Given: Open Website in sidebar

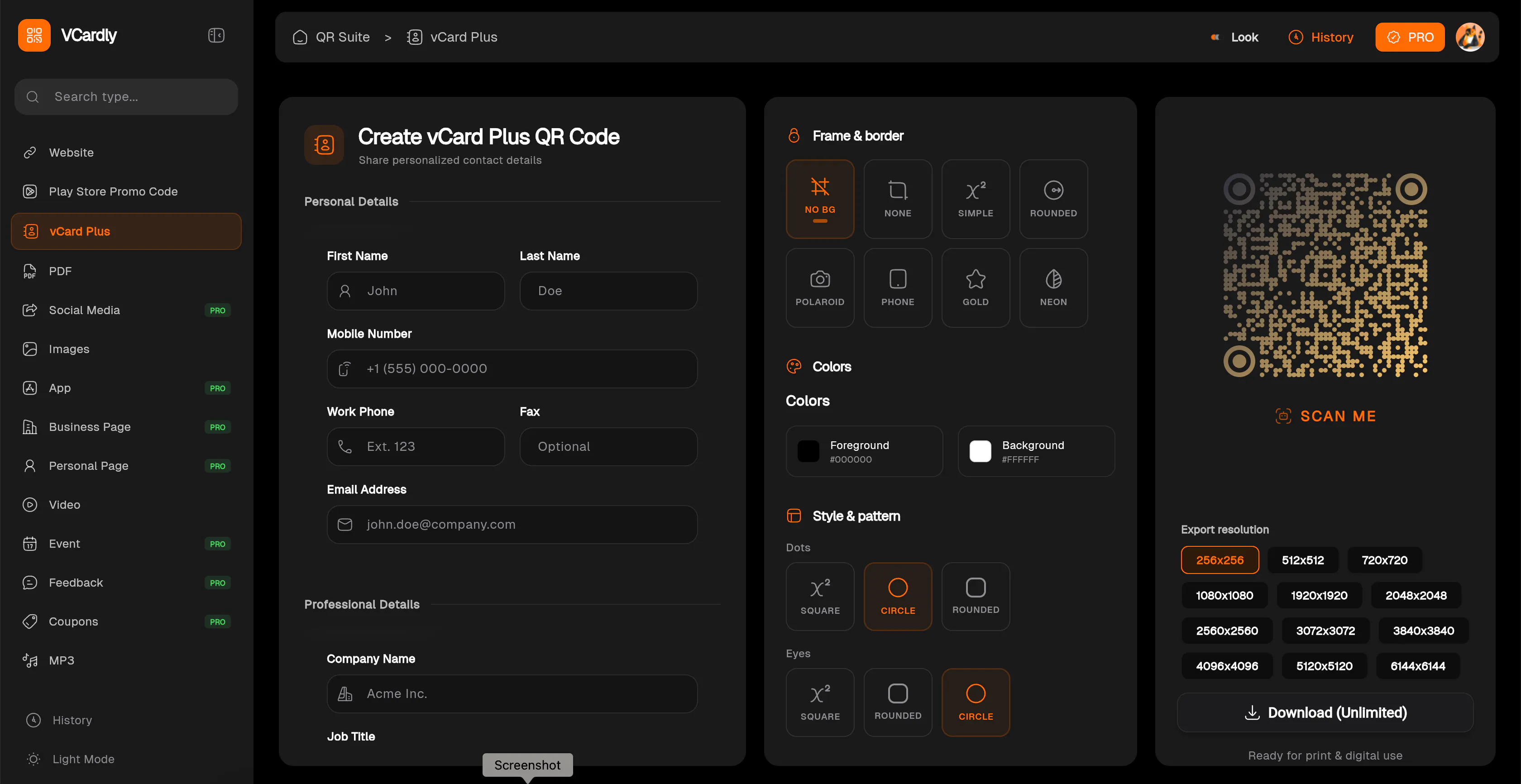Looking at the screenshot, I should pyautogui.click(x=126, y=152).
